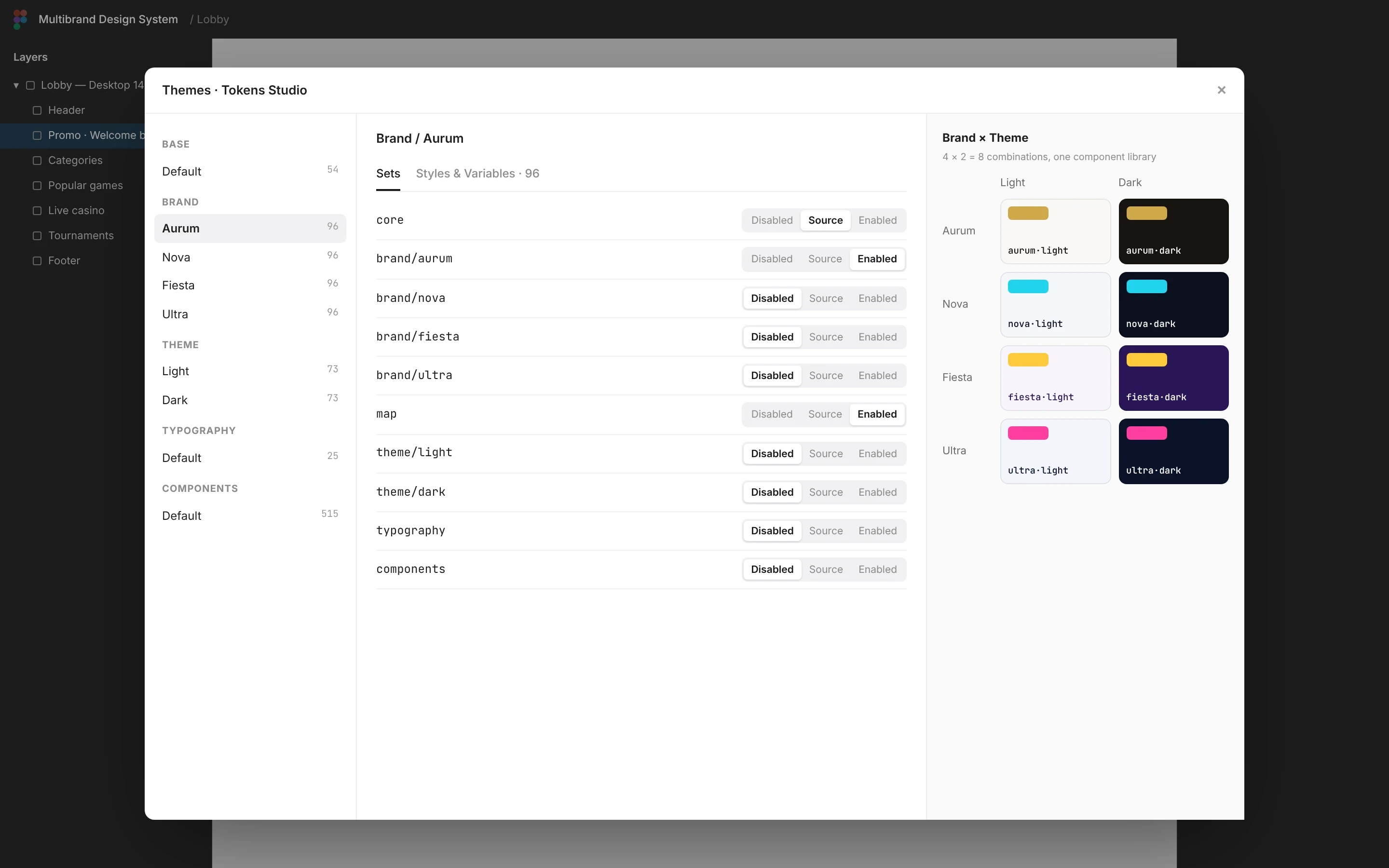Viewport: 1389px width, 868px height.
Task: Set typography set to Source
Action: tap(825, 531)
